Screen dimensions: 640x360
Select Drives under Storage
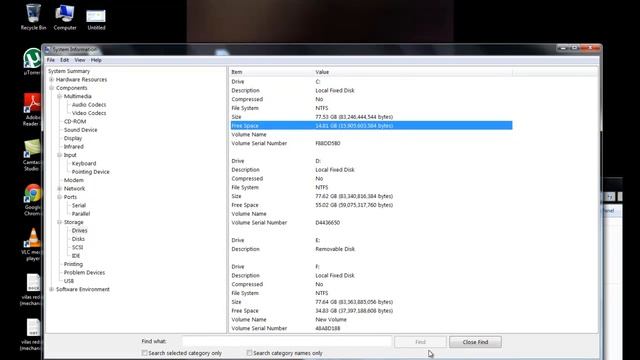(x=80, y=231)
